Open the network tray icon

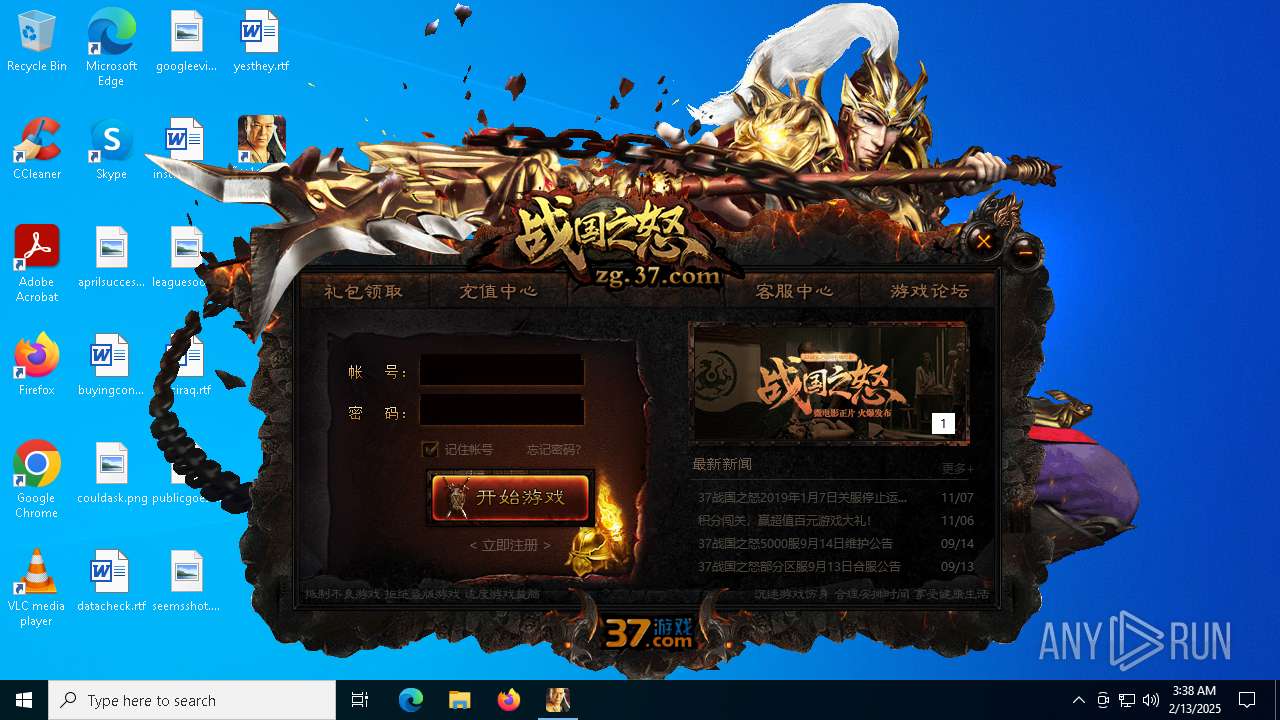click(x=1127, y=700)
